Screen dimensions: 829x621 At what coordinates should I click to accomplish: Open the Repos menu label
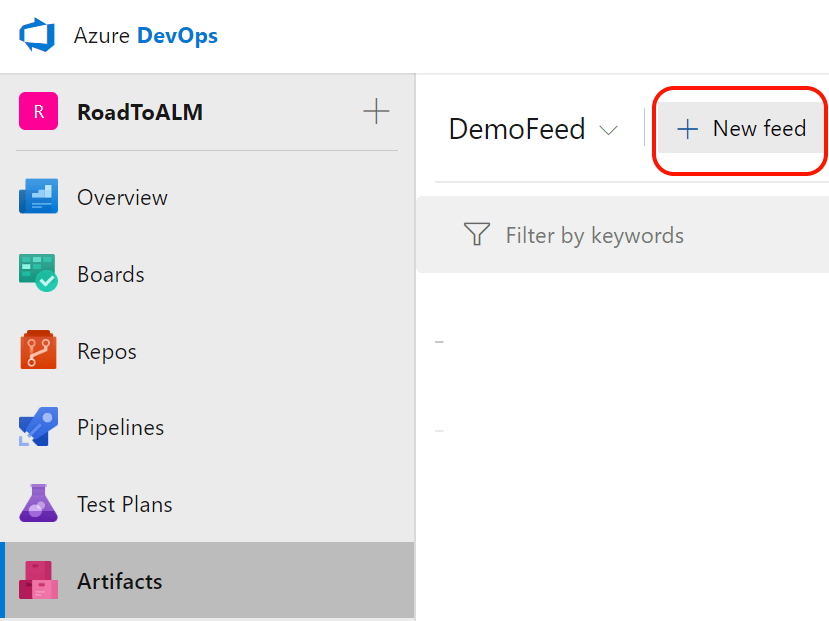pyautogui.click(x=107, y=352)
